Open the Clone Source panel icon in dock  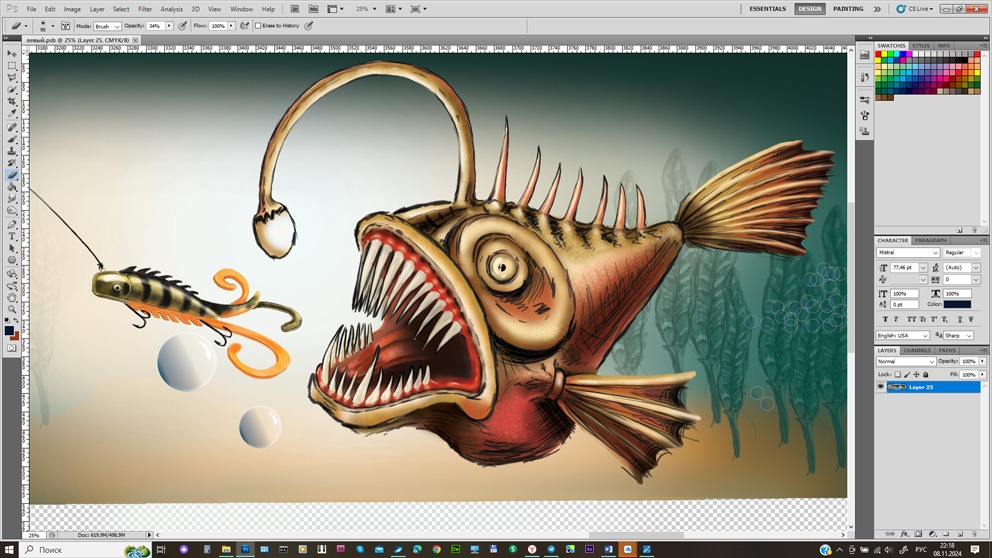tap(865, 131)
